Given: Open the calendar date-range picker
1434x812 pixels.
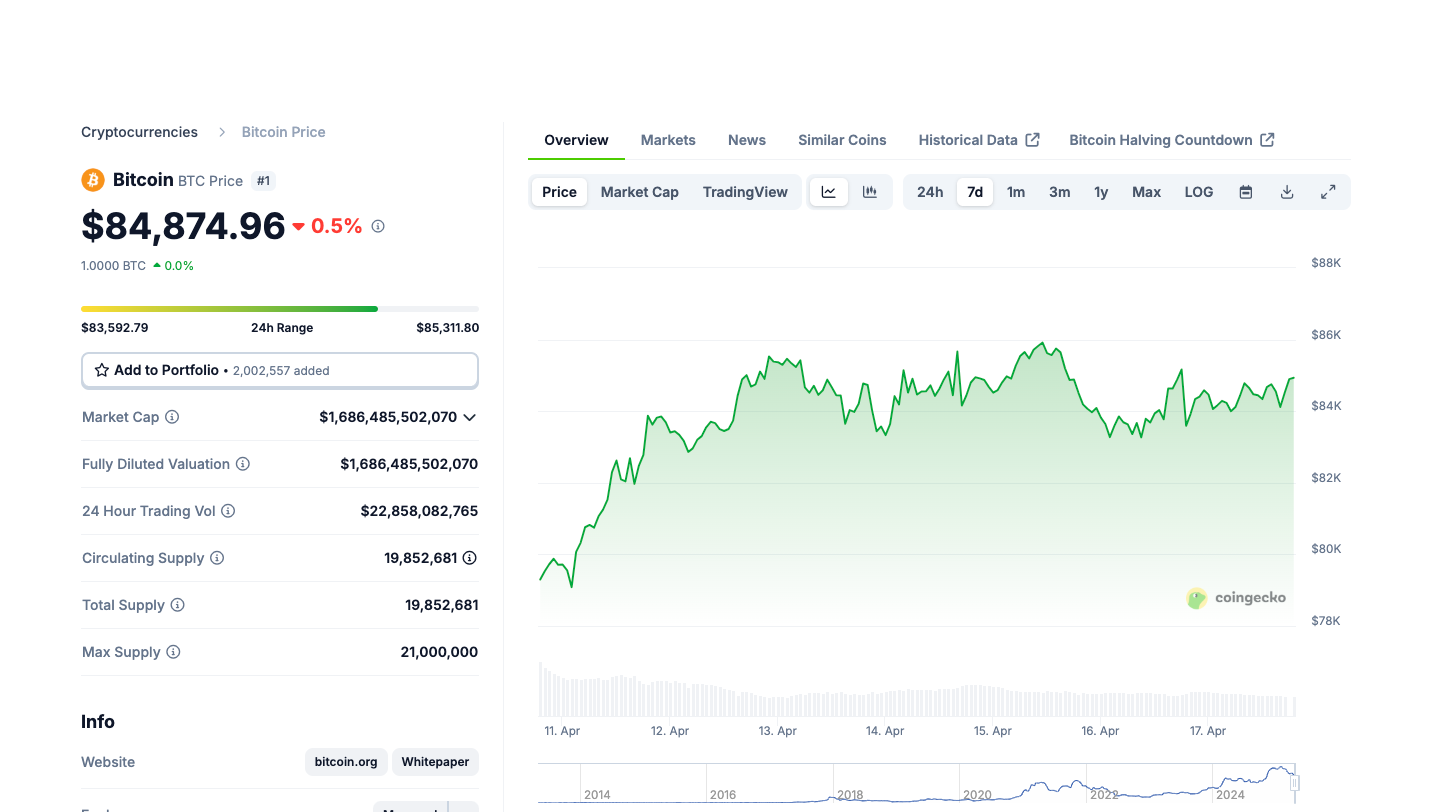Looking at the screenshot, I should point(1245,191).
